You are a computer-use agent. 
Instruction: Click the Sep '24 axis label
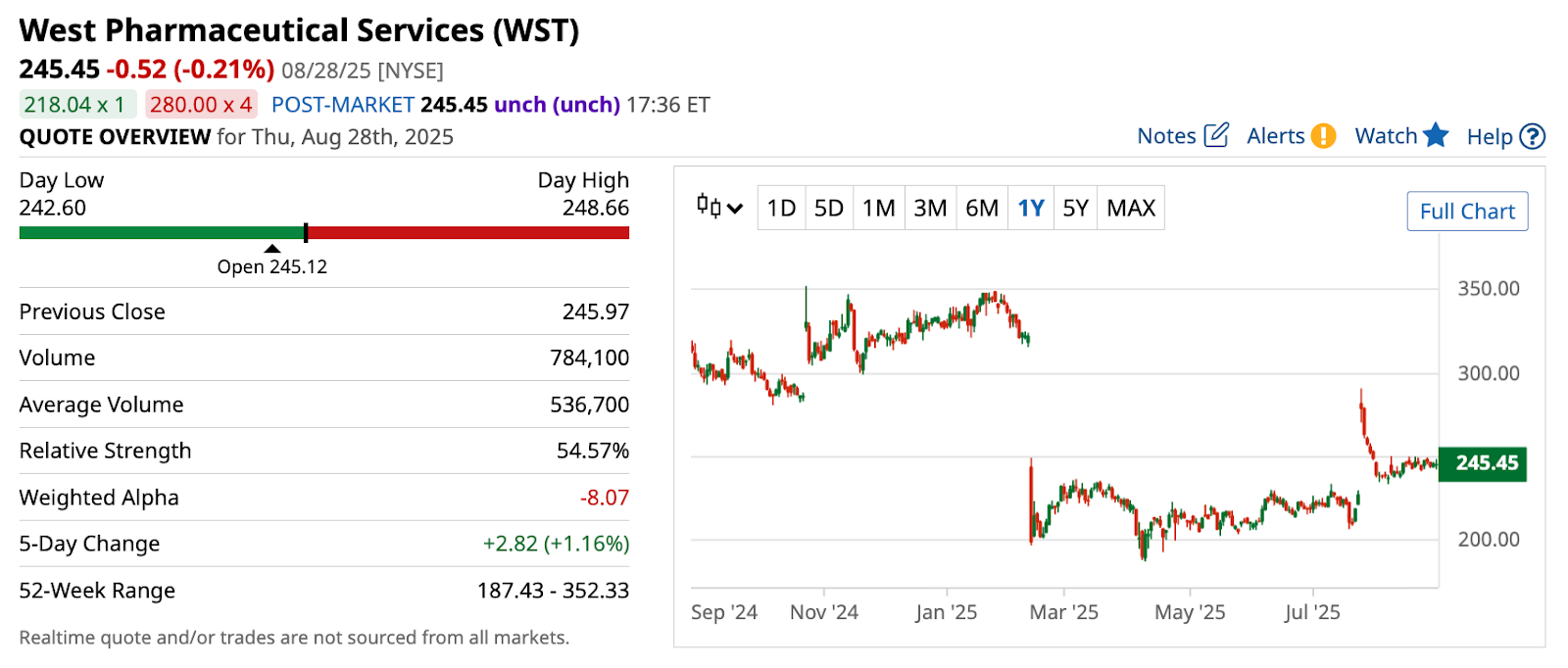pos(724,612)
